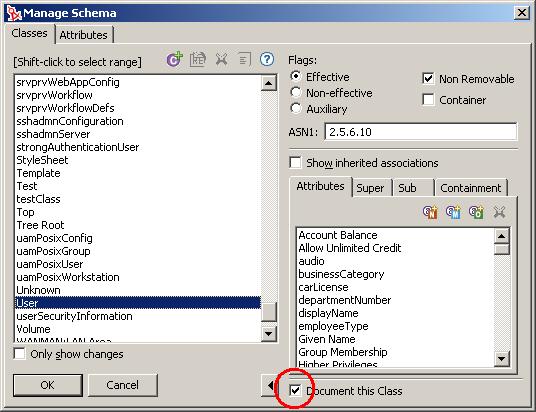Image resolution: width=536 pixels, height=412 pixels.
Task: Click the OK button
Action: point(48,385)
